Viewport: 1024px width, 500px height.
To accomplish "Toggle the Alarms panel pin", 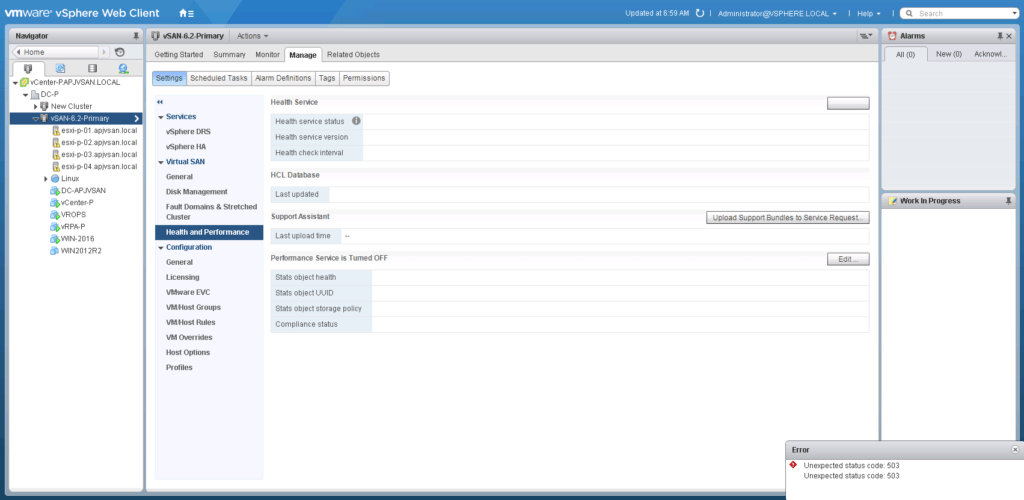I will coord(998,35).
